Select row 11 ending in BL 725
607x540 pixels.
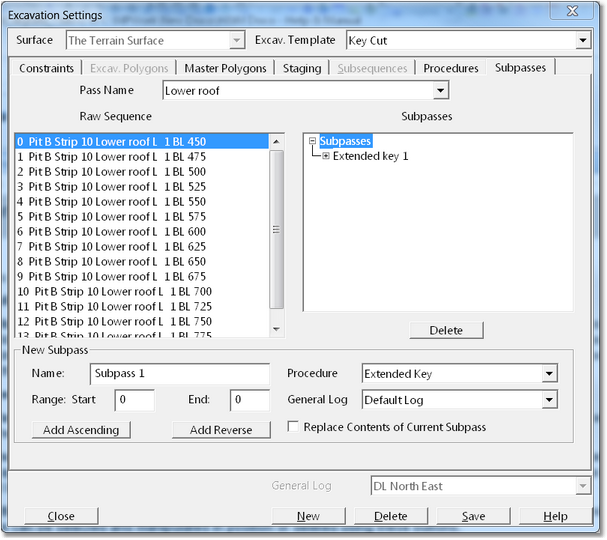click(142, 307)
